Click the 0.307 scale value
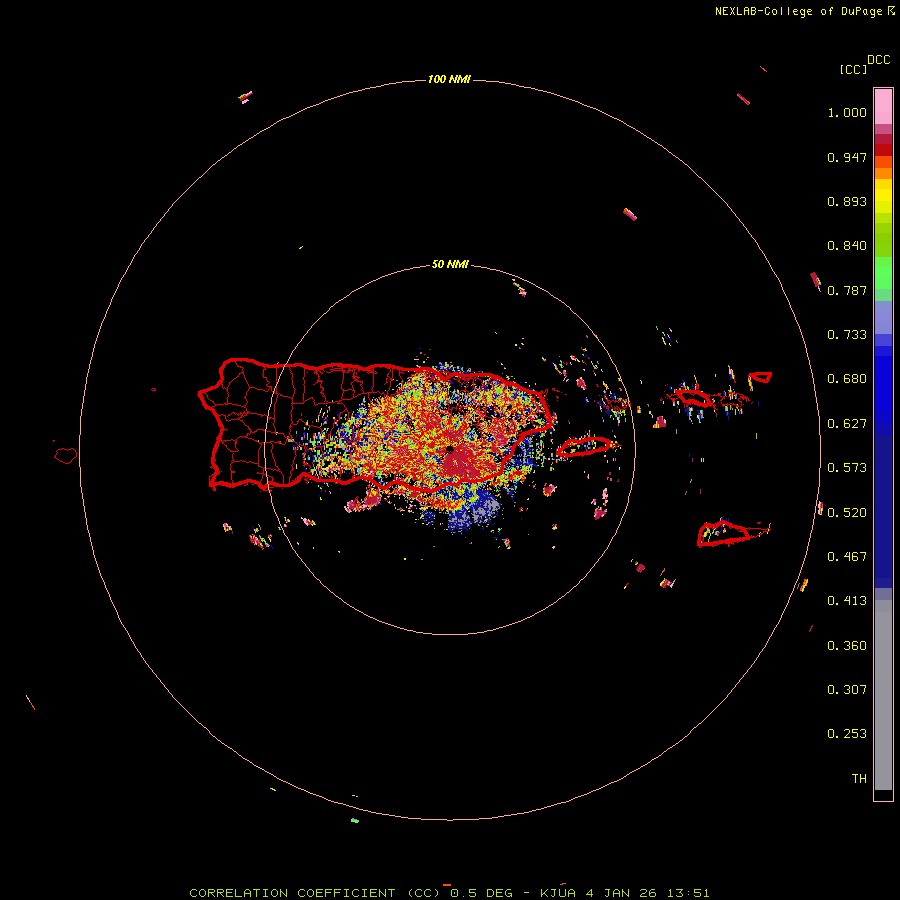Screen dimensions: 900x900 click(x=847, y=690)
